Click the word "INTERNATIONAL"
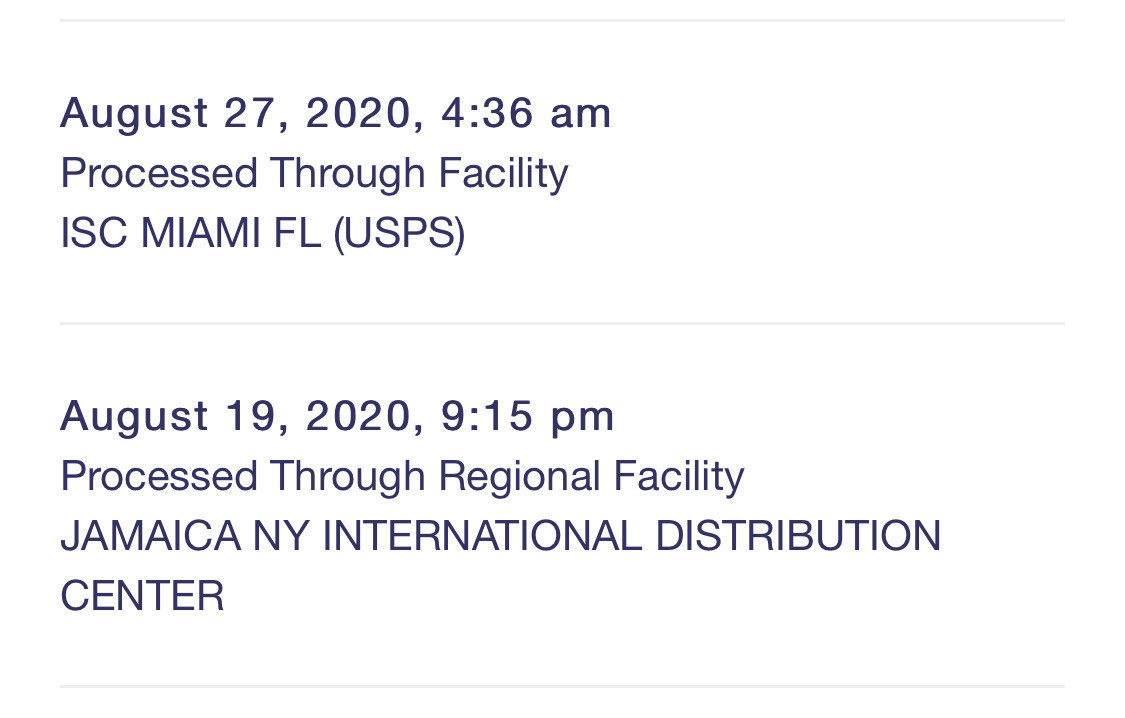The image size is (1125, 718). click(x=481, y=536)
